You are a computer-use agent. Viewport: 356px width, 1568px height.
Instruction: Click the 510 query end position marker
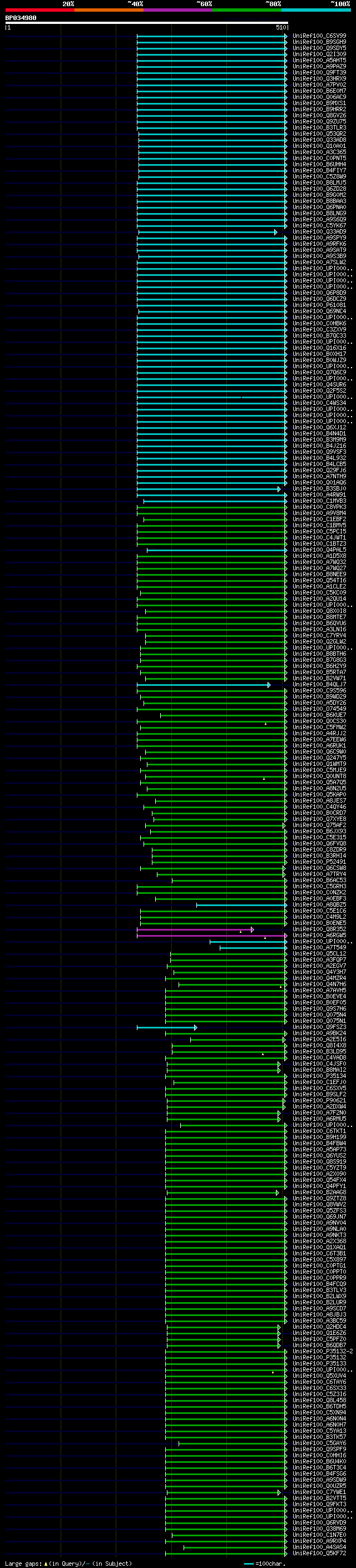coord(280,27)
